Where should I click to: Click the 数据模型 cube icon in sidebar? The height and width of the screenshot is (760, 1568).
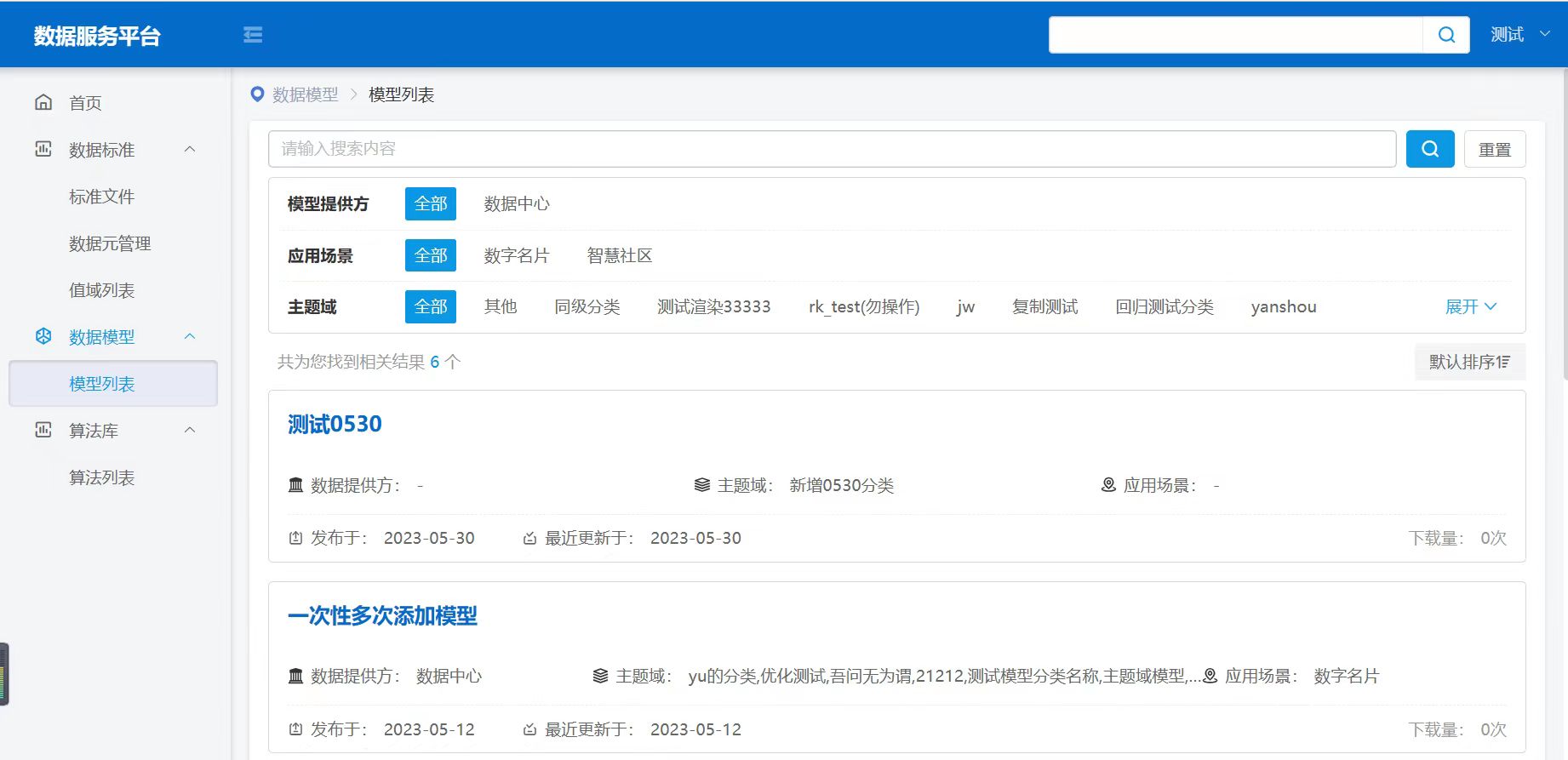43,337
